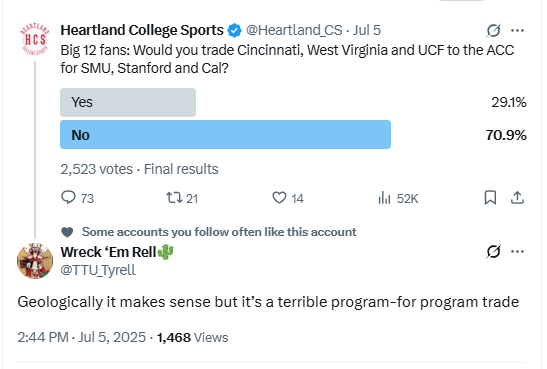The image size is (547, 369).
Task: Open the @Heartland_CS handle
Action: [294, 30]
